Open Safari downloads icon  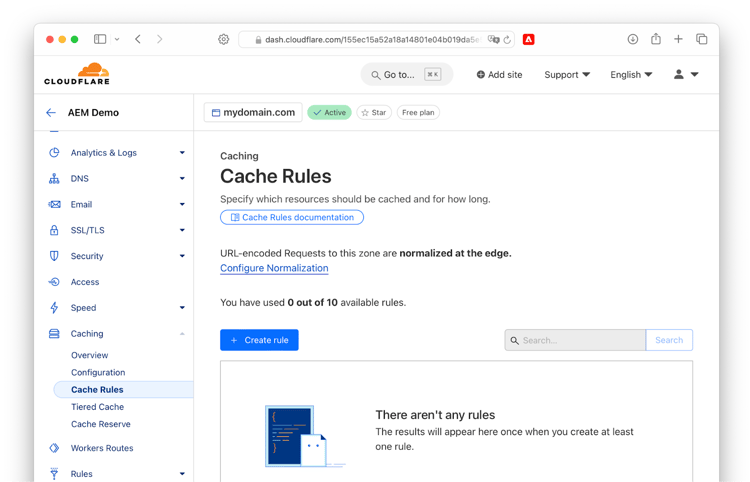[x=633, y=39]
